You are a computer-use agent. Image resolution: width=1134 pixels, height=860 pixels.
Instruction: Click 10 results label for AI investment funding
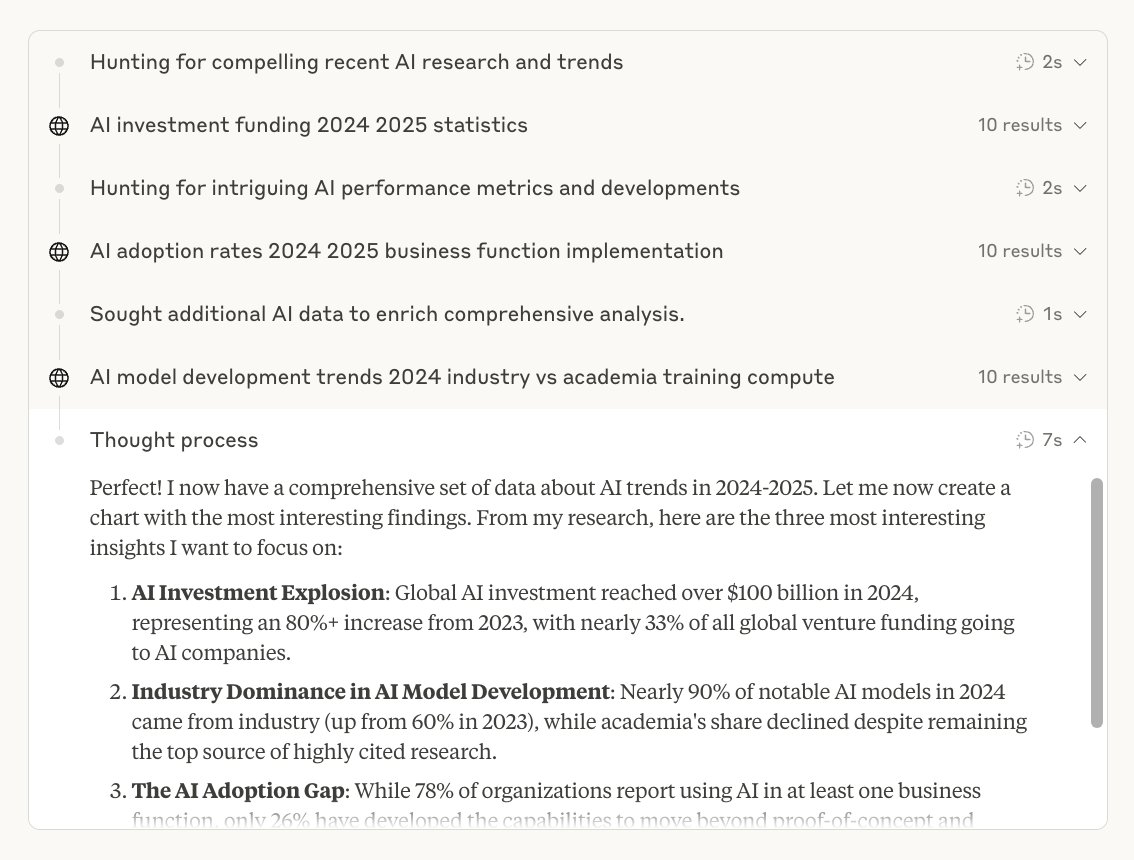point(1020,125)
